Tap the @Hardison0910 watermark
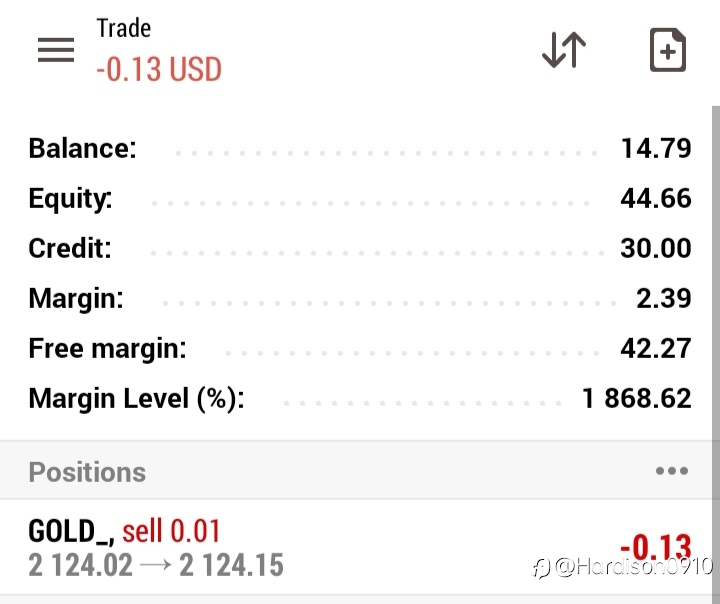The image size is (720, 604). tap(623, 567)
